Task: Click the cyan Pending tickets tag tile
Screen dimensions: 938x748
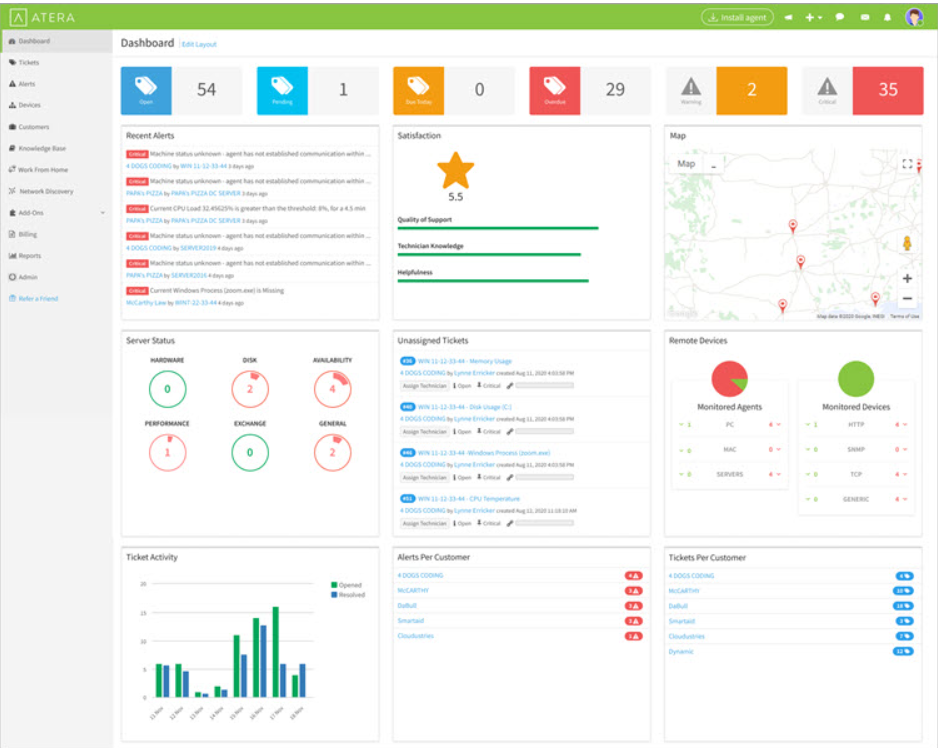Action: [x=282, y=90]
